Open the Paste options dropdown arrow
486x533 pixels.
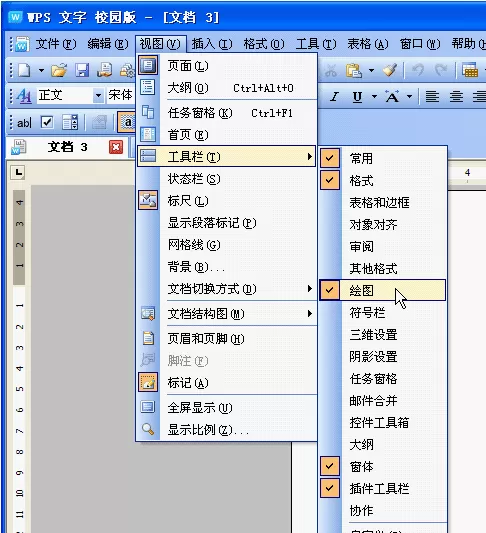click(x=371, y=70)
